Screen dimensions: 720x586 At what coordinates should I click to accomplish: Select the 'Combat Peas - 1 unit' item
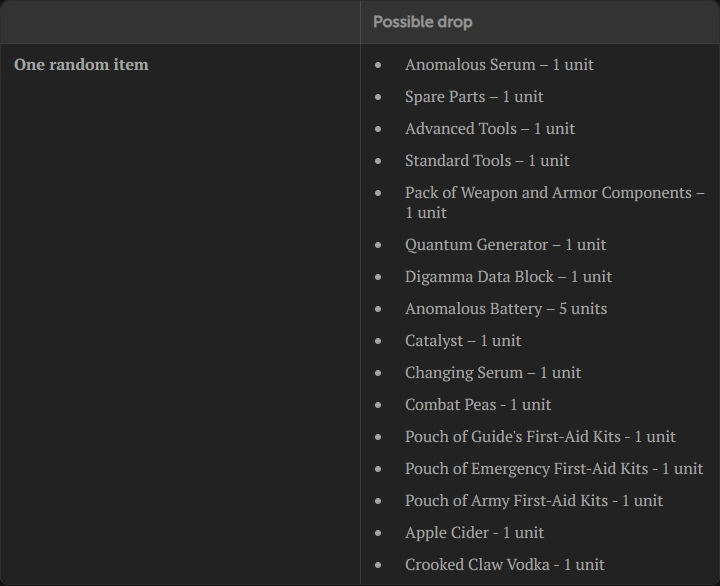point(477,405)
